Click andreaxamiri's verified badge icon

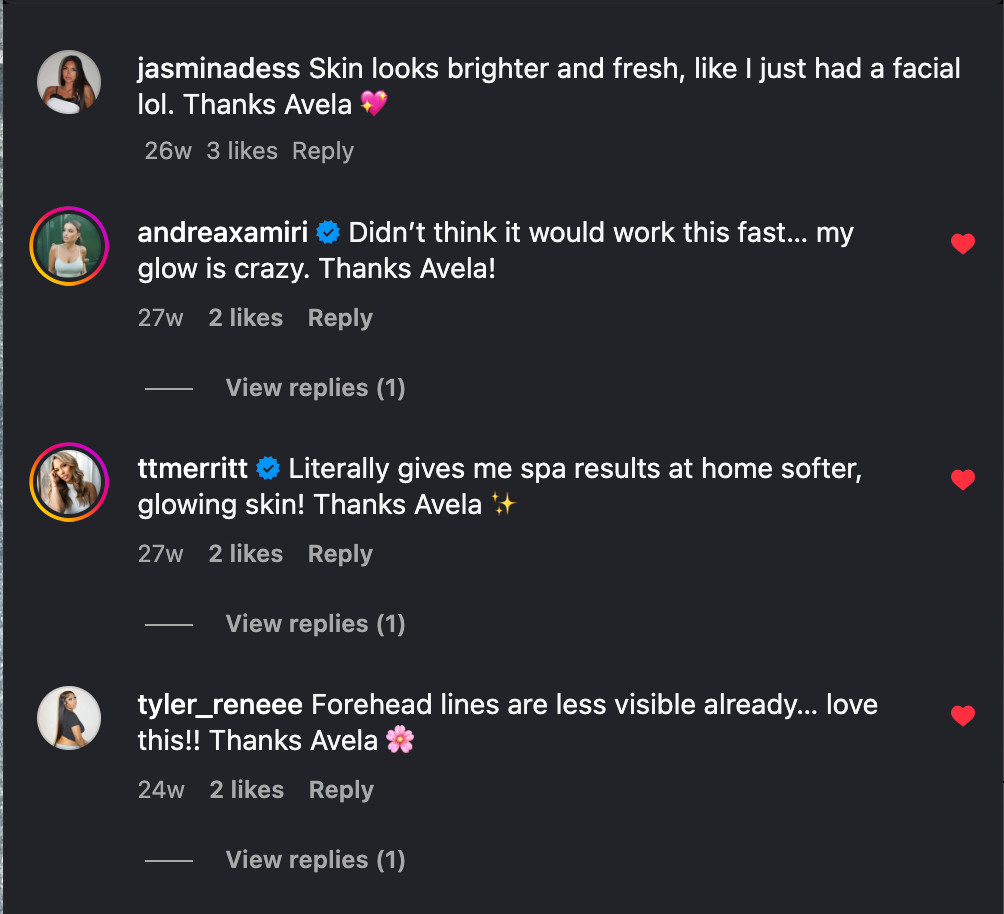click(328, 233)
